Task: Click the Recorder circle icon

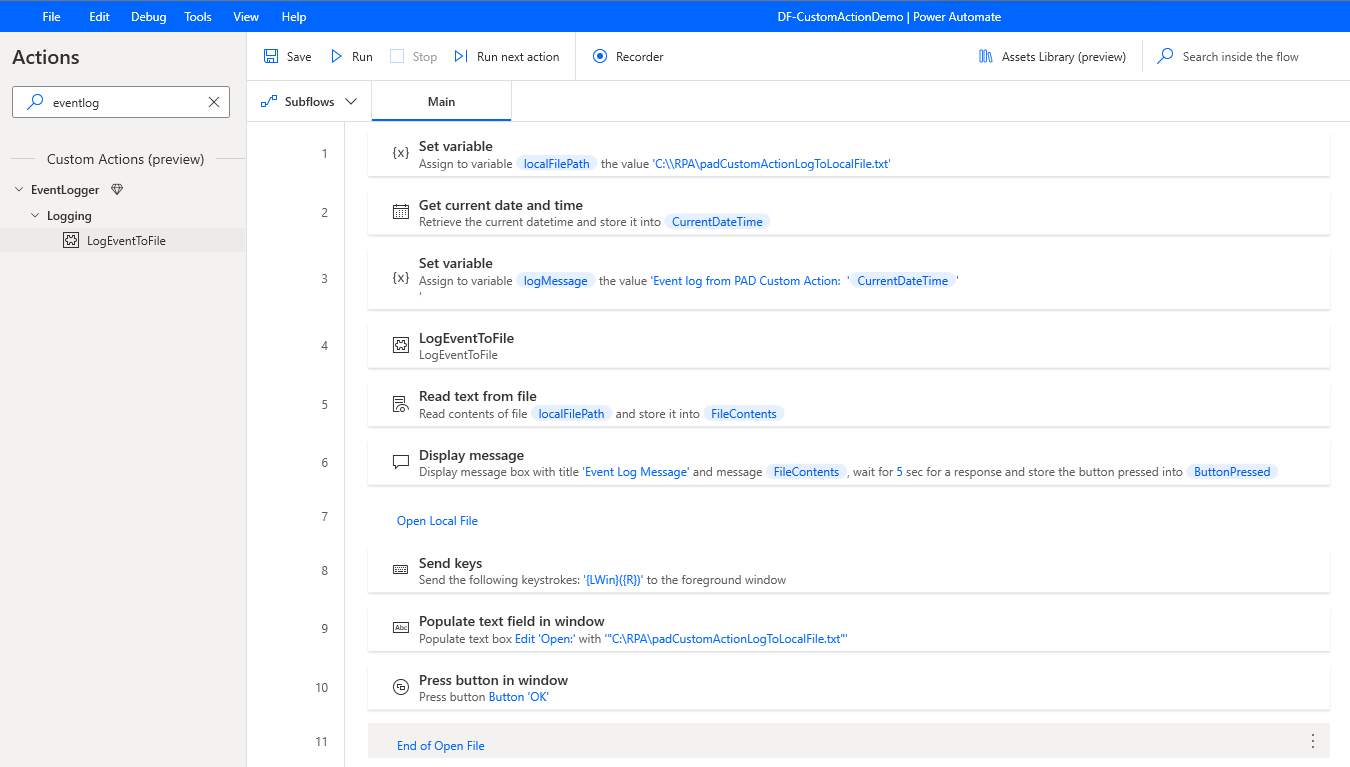Action: pos(600,57)
